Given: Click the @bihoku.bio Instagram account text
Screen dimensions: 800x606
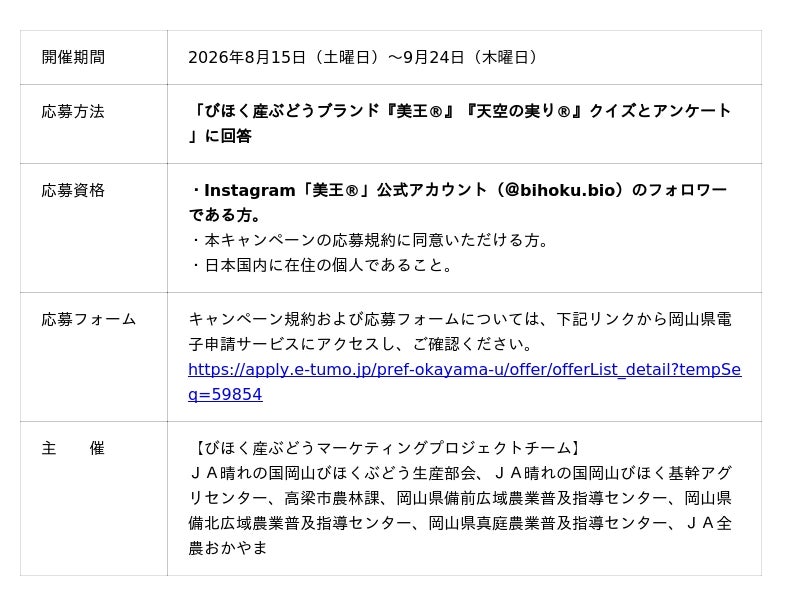Looking at the screenshot, I should pyautogui.click(x=560, y=190).
